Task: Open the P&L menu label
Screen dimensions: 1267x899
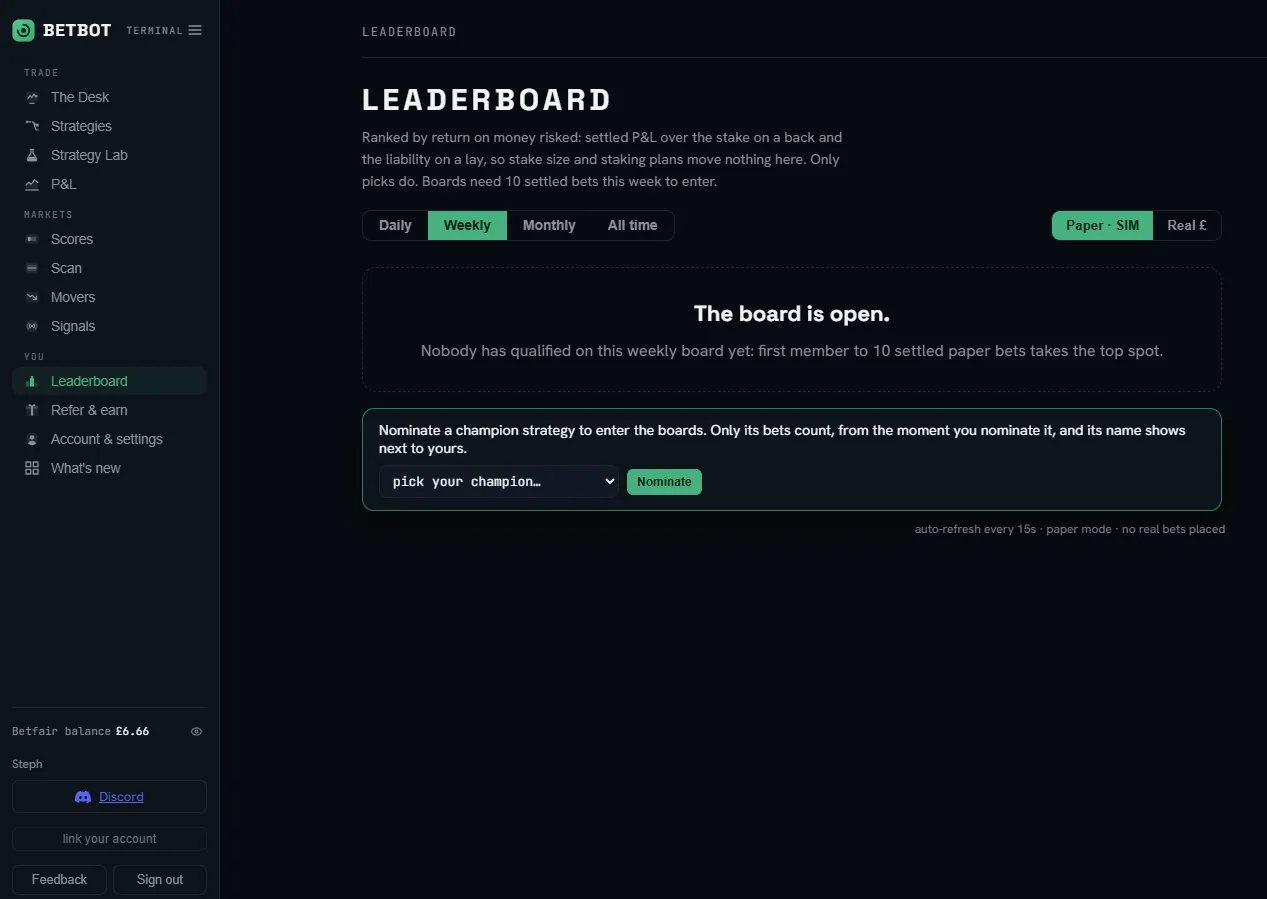Action: (63, 184)
